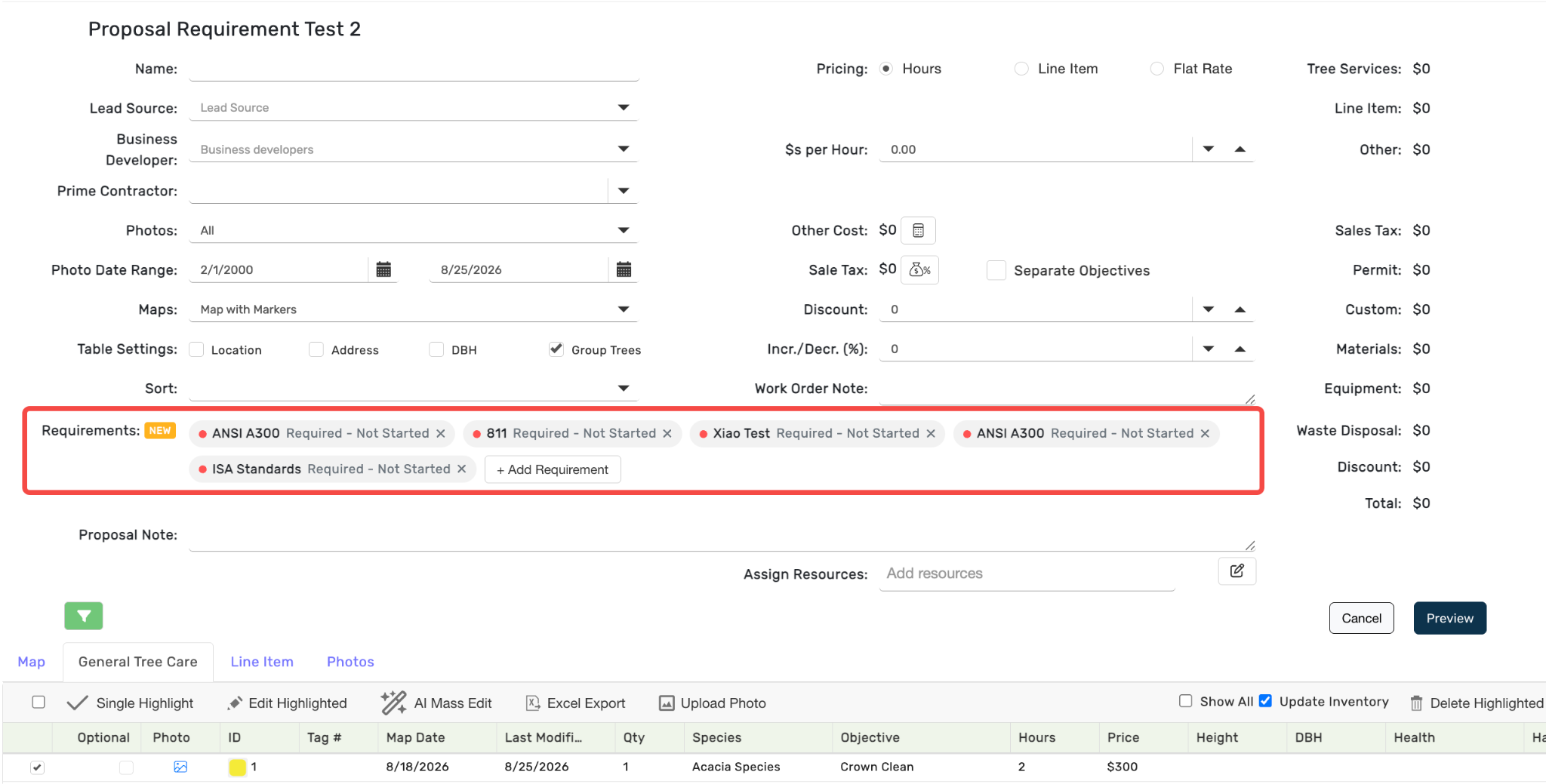
Task: Select the Flat Rate pricing option
Action: [1156, 69]
